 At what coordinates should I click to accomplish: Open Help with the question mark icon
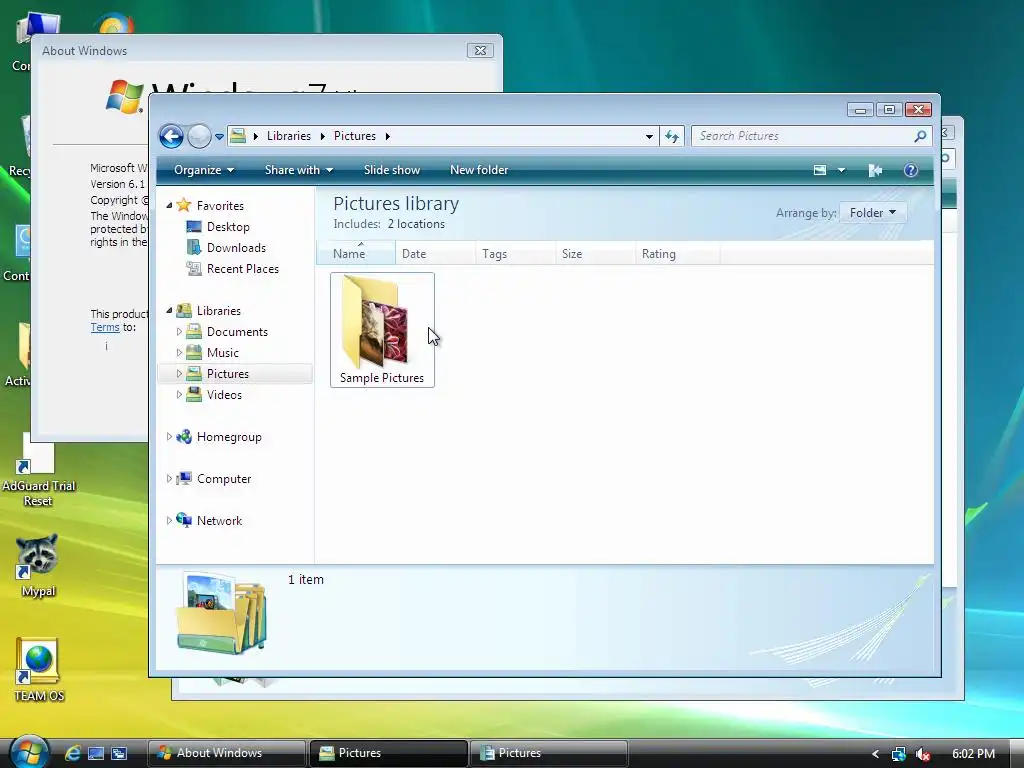(x=910, y=170)
